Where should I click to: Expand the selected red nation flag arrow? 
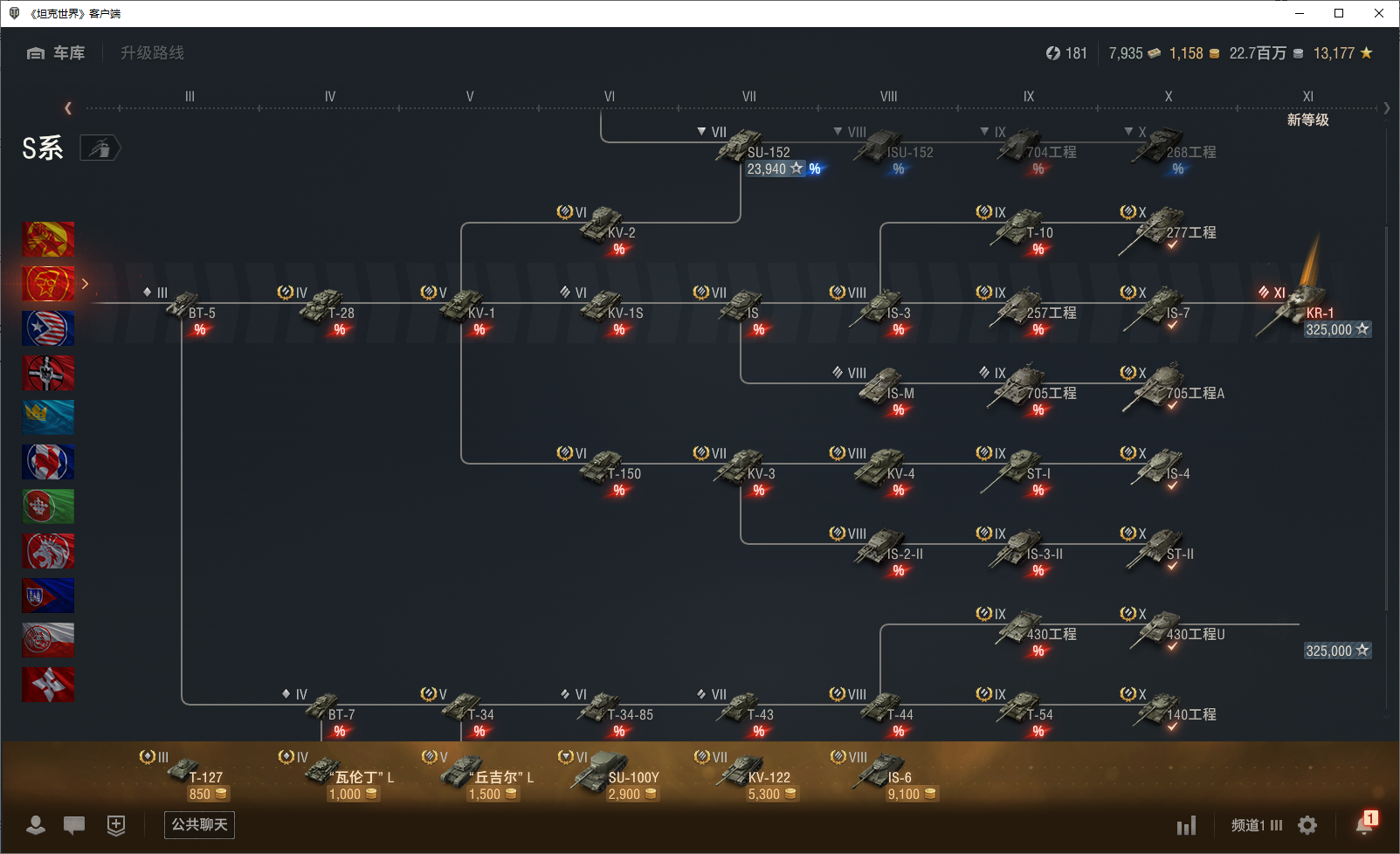coord(85,284)
